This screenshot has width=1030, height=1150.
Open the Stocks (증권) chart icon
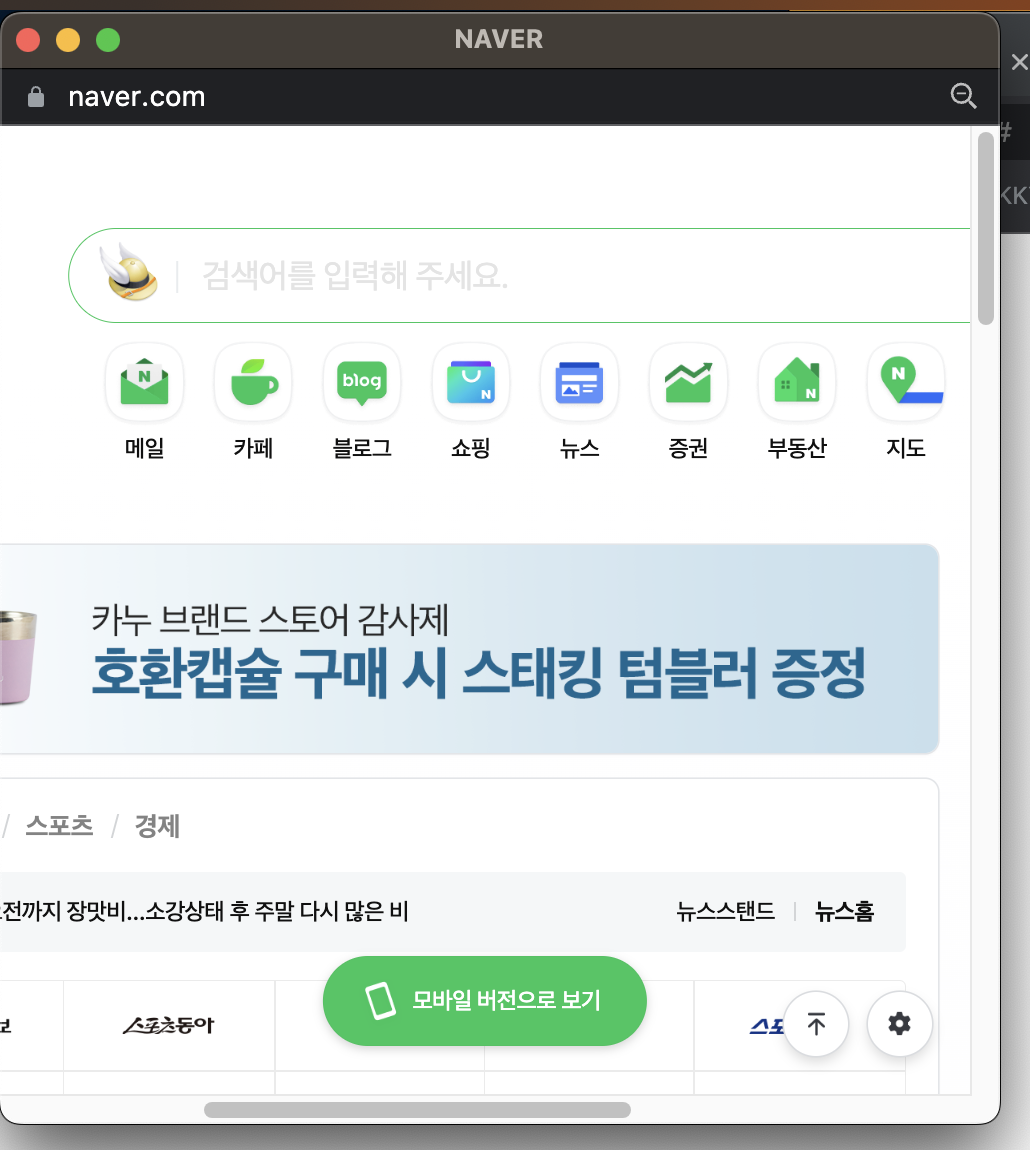(x=688, y=382)
